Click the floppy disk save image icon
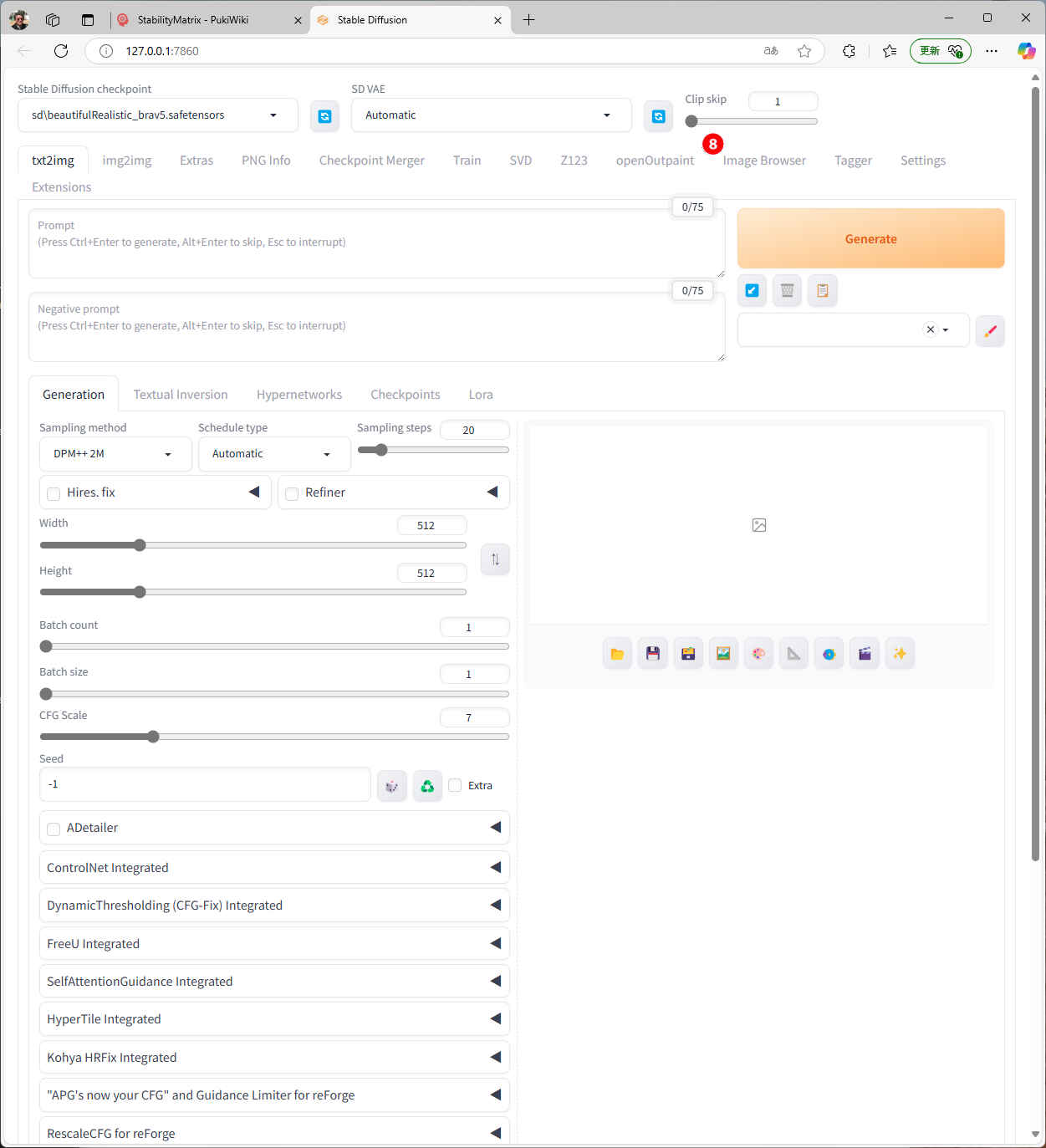 click(x=653, y=654)
